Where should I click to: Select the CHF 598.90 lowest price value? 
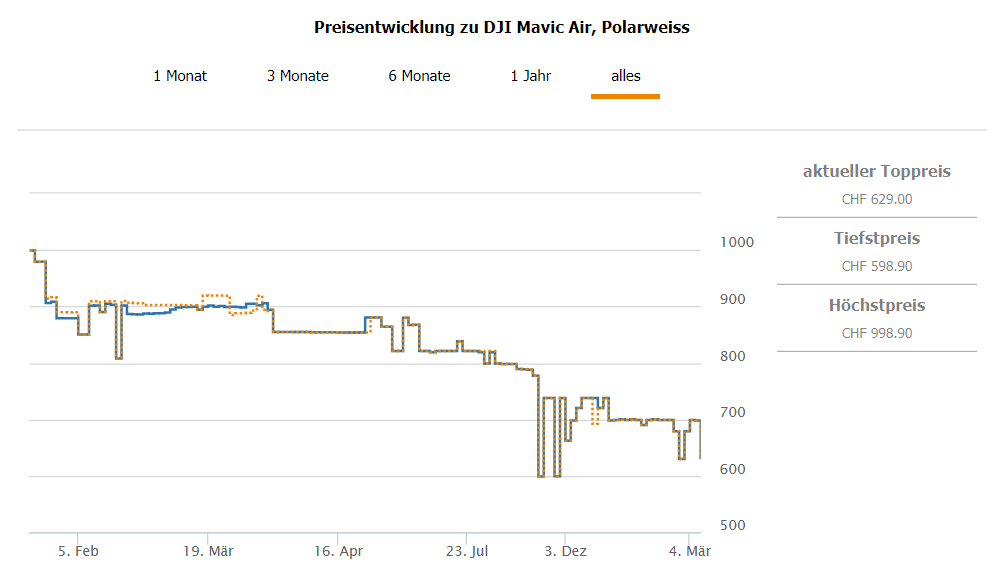[x=877, y=266]
